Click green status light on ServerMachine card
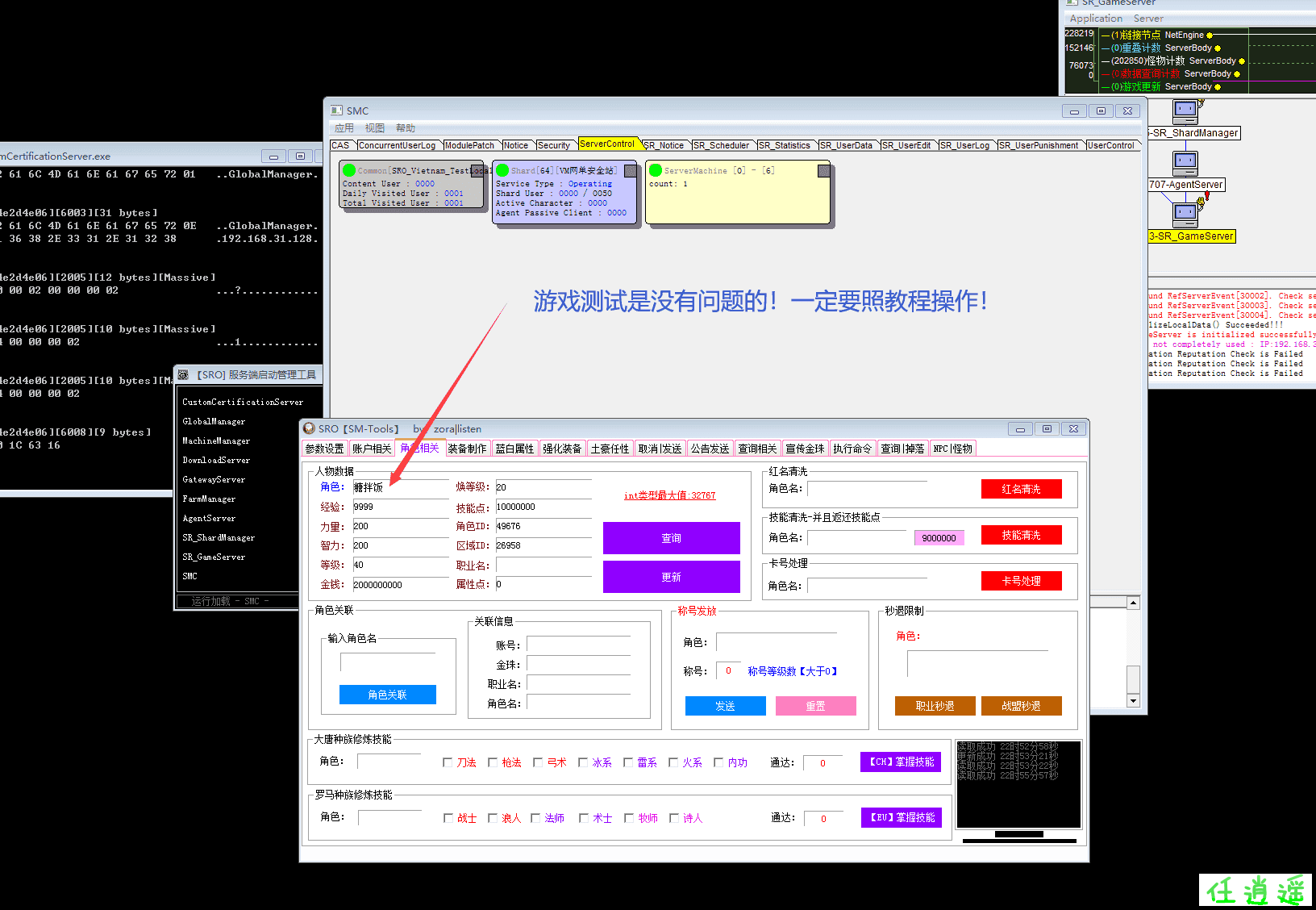Viewport: 1316px width, 910px height. pyautogui.click(x=656, y=170)
